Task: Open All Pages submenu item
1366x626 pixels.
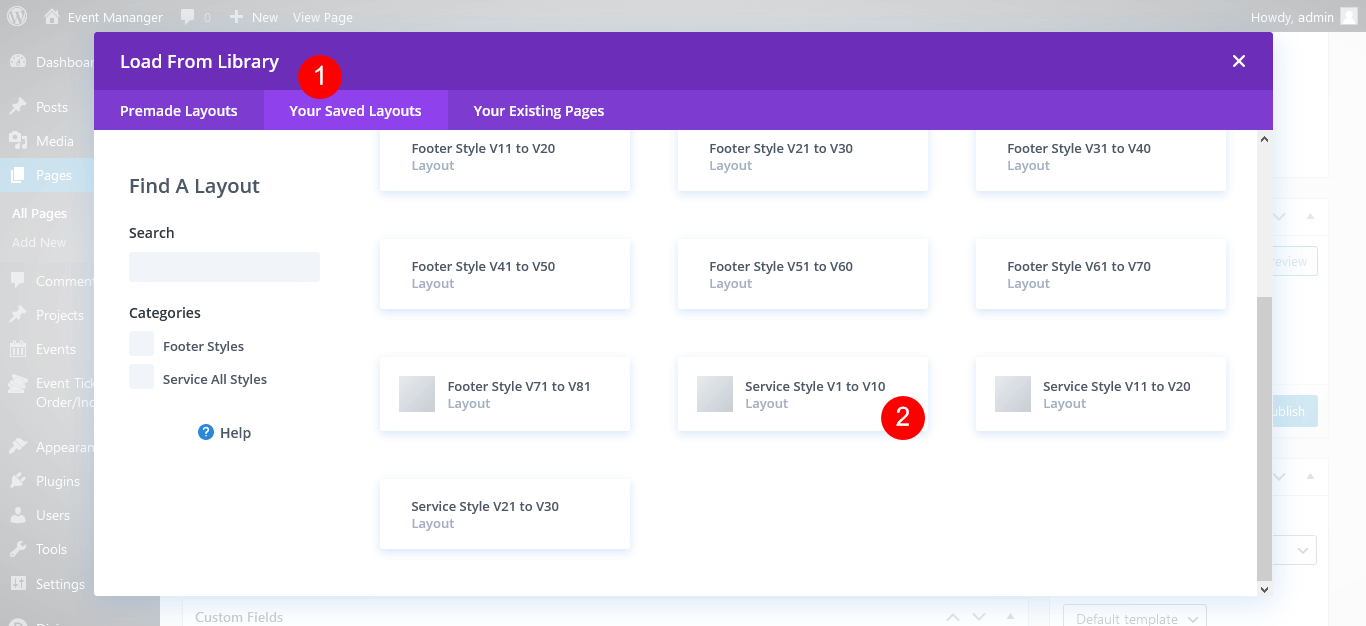Action: coord(39,213)
